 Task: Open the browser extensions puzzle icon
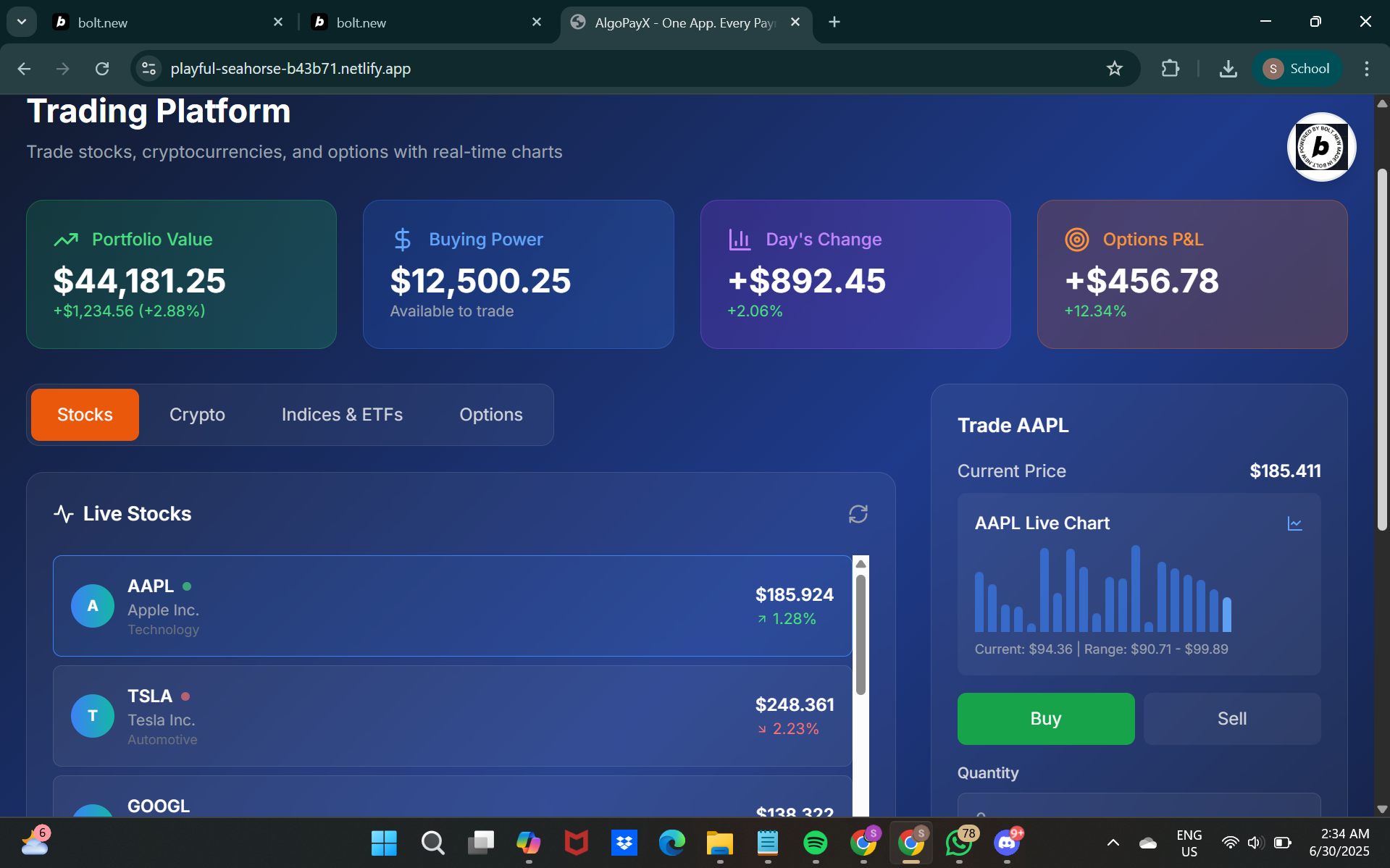coord(1170,69)
